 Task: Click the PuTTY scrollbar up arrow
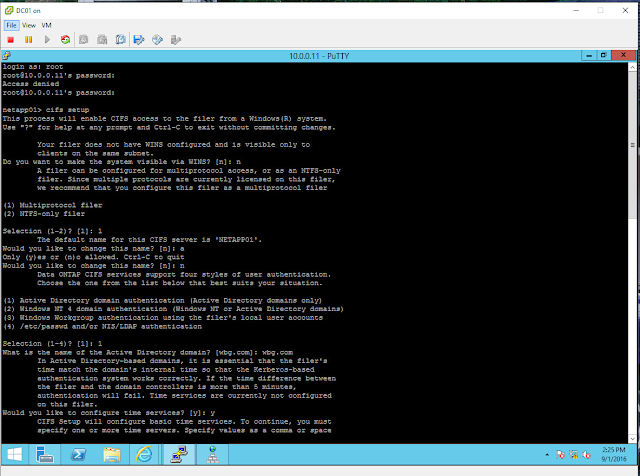tap(632, 67)
